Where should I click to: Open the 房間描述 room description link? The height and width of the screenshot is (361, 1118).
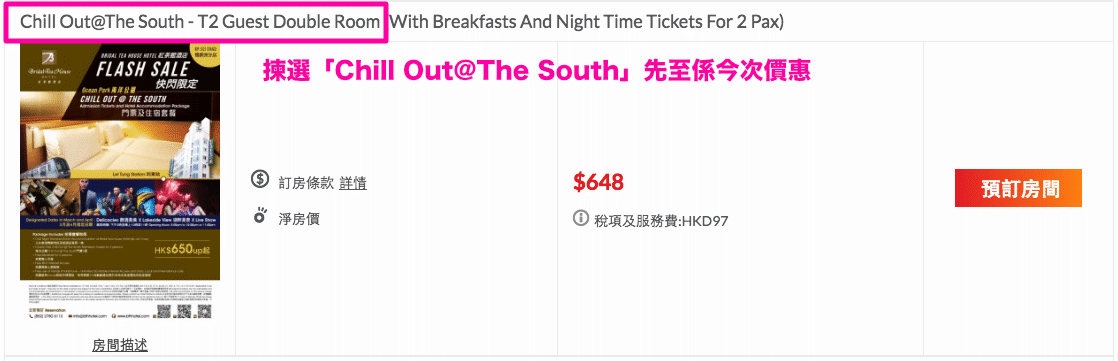[120, 345]
